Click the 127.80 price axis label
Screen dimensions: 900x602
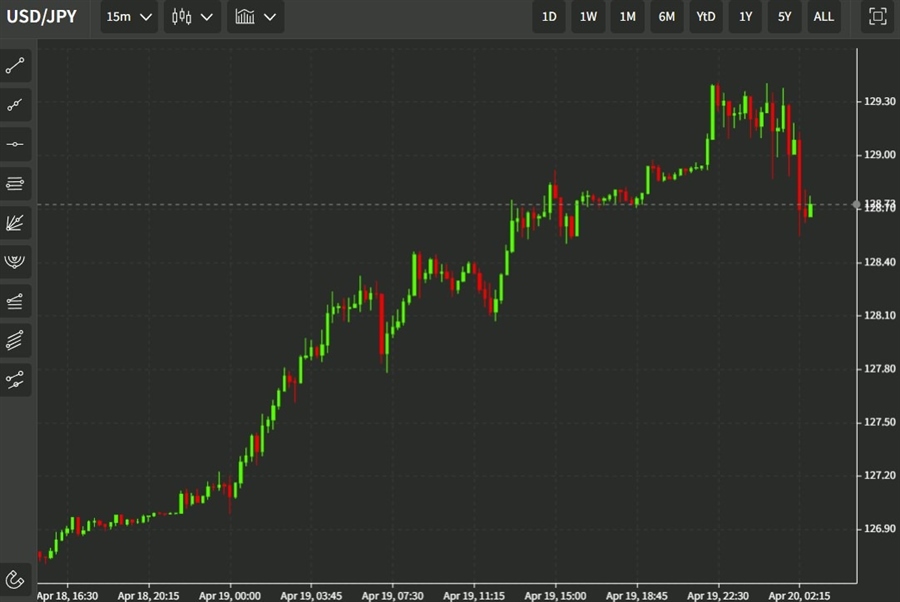pos(879,369)
